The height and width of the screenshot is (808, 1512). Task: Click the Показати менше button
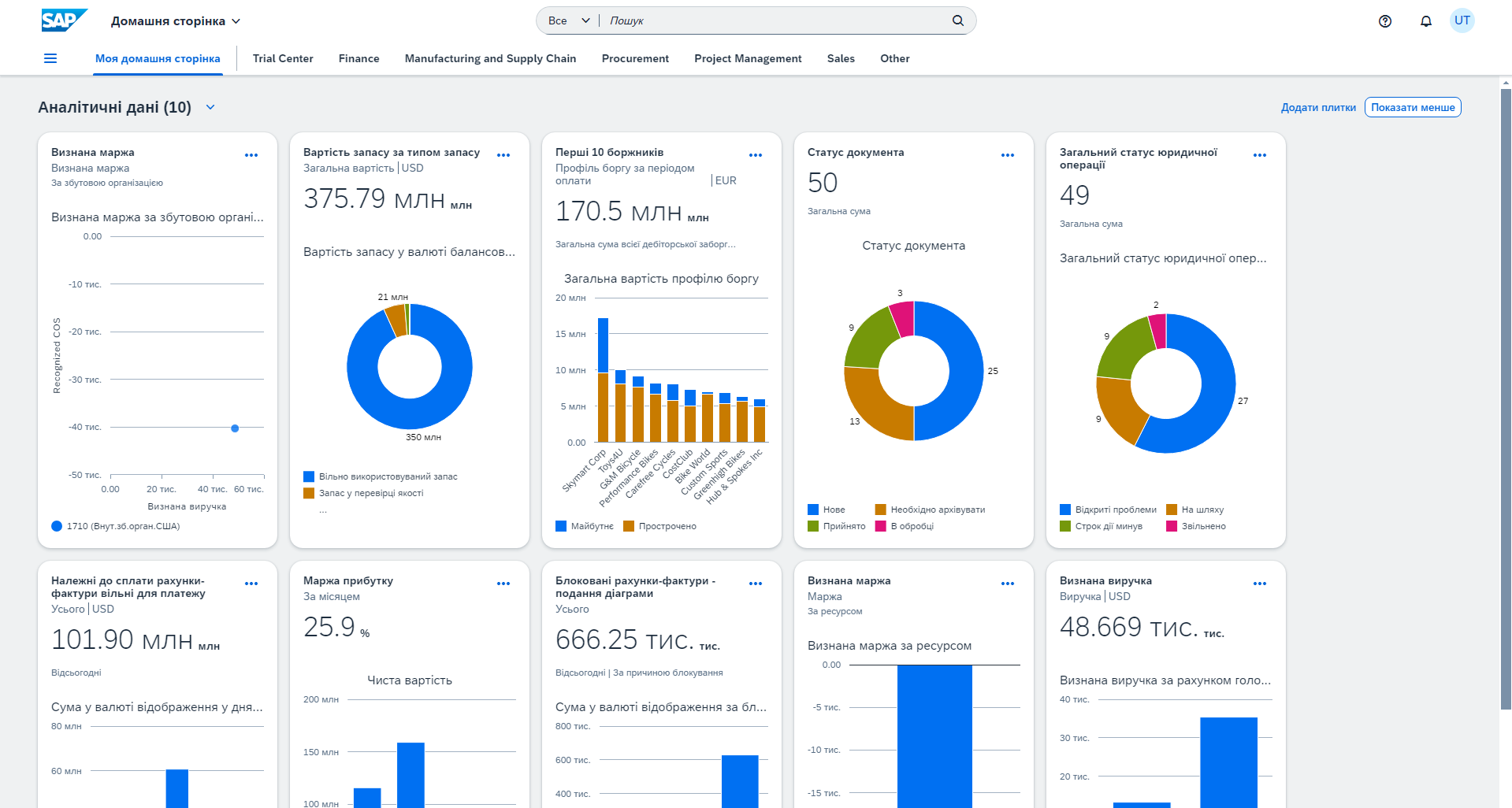tap(1412, 107)
